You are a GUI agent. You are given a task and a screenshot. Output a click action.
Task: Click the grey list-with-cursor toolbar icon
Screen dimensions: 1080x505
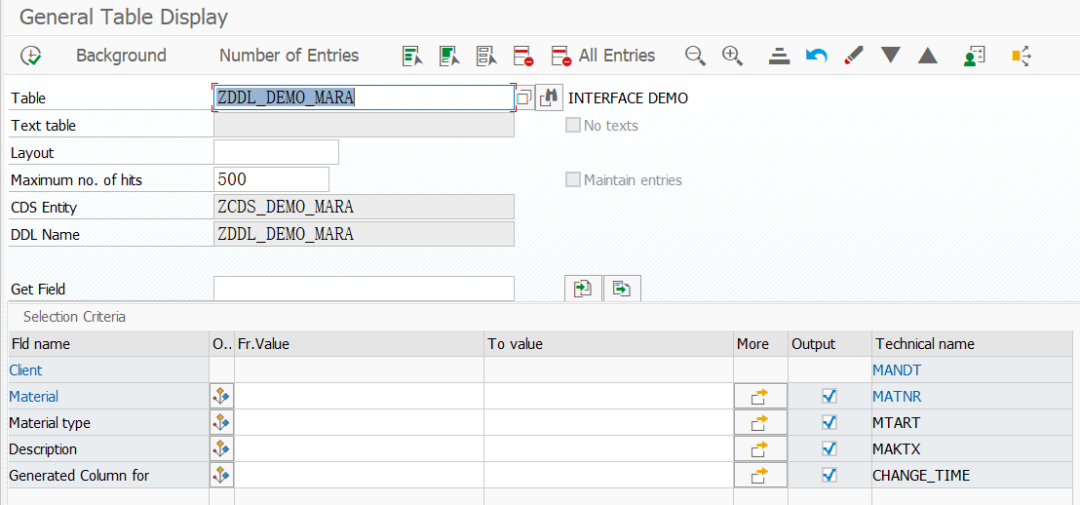[x=486, y=56]
